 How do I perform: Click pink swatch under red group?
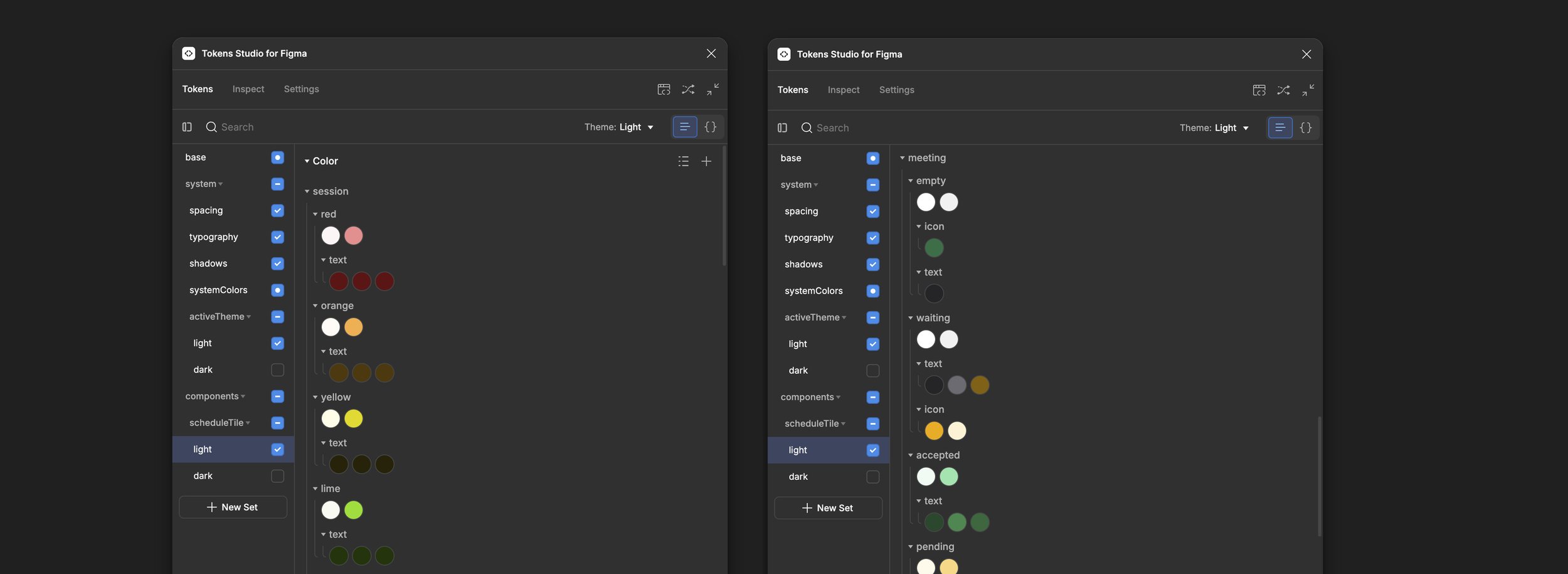pos(354,236)
